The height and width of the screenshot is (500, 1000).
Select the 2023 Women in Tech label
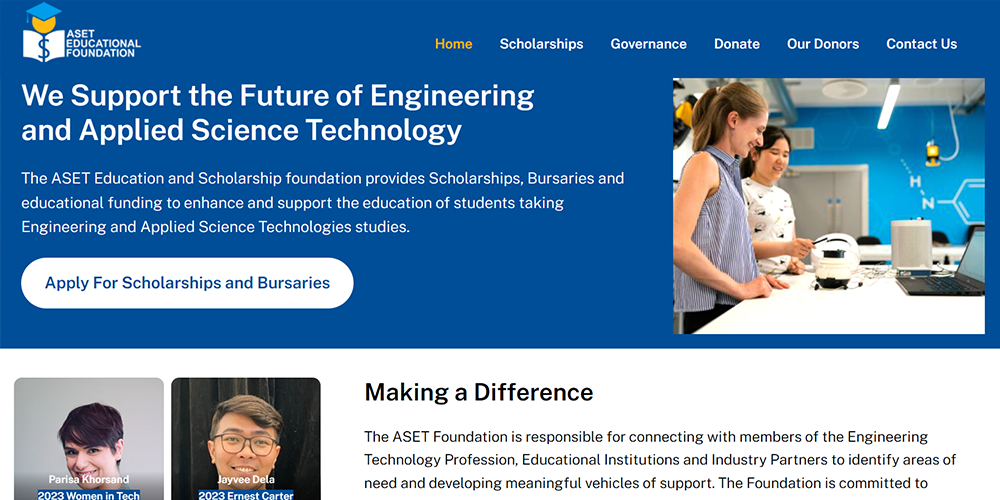[x=89, y=495]
